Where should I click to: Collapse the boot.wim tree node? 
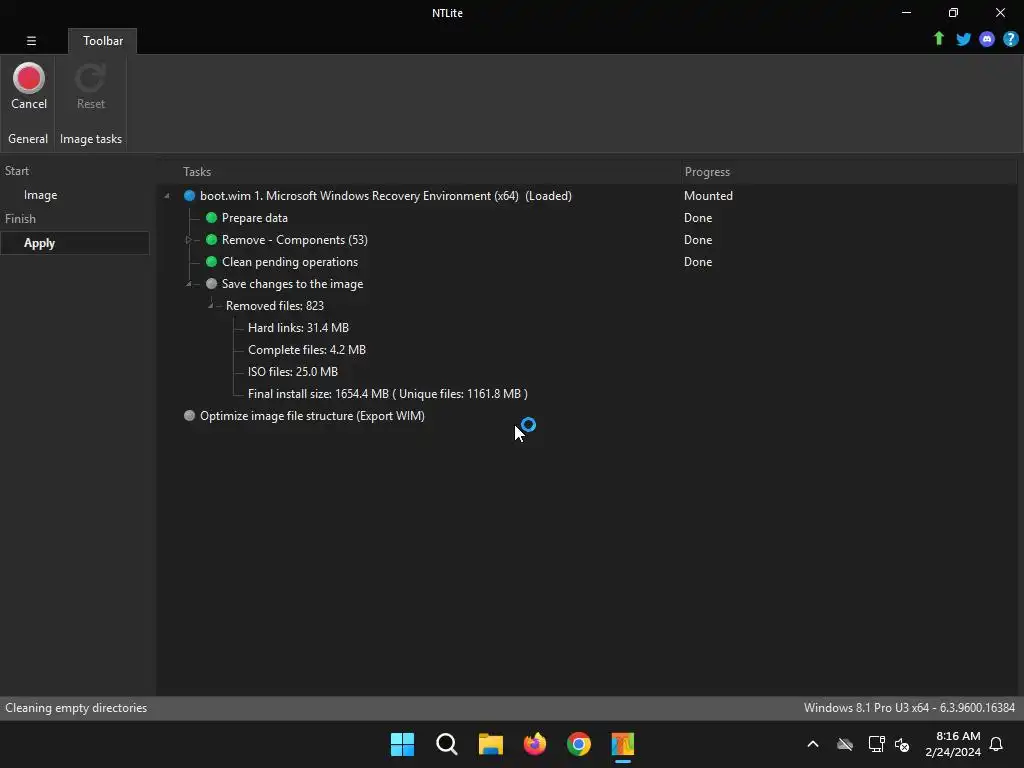tap(167, 196)
